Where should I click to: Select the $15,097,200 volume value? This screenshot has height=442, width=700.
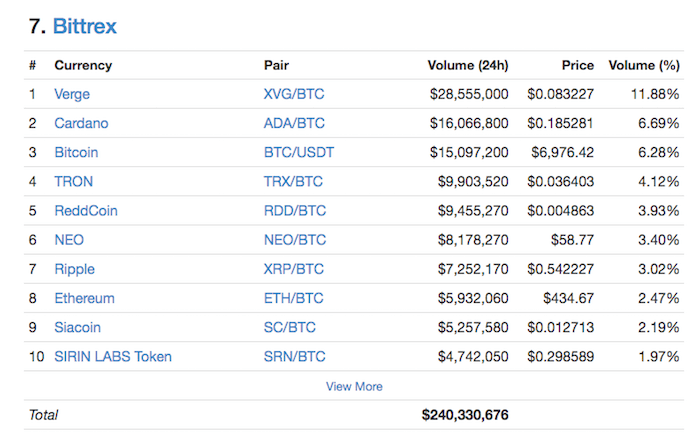(469, 152)
